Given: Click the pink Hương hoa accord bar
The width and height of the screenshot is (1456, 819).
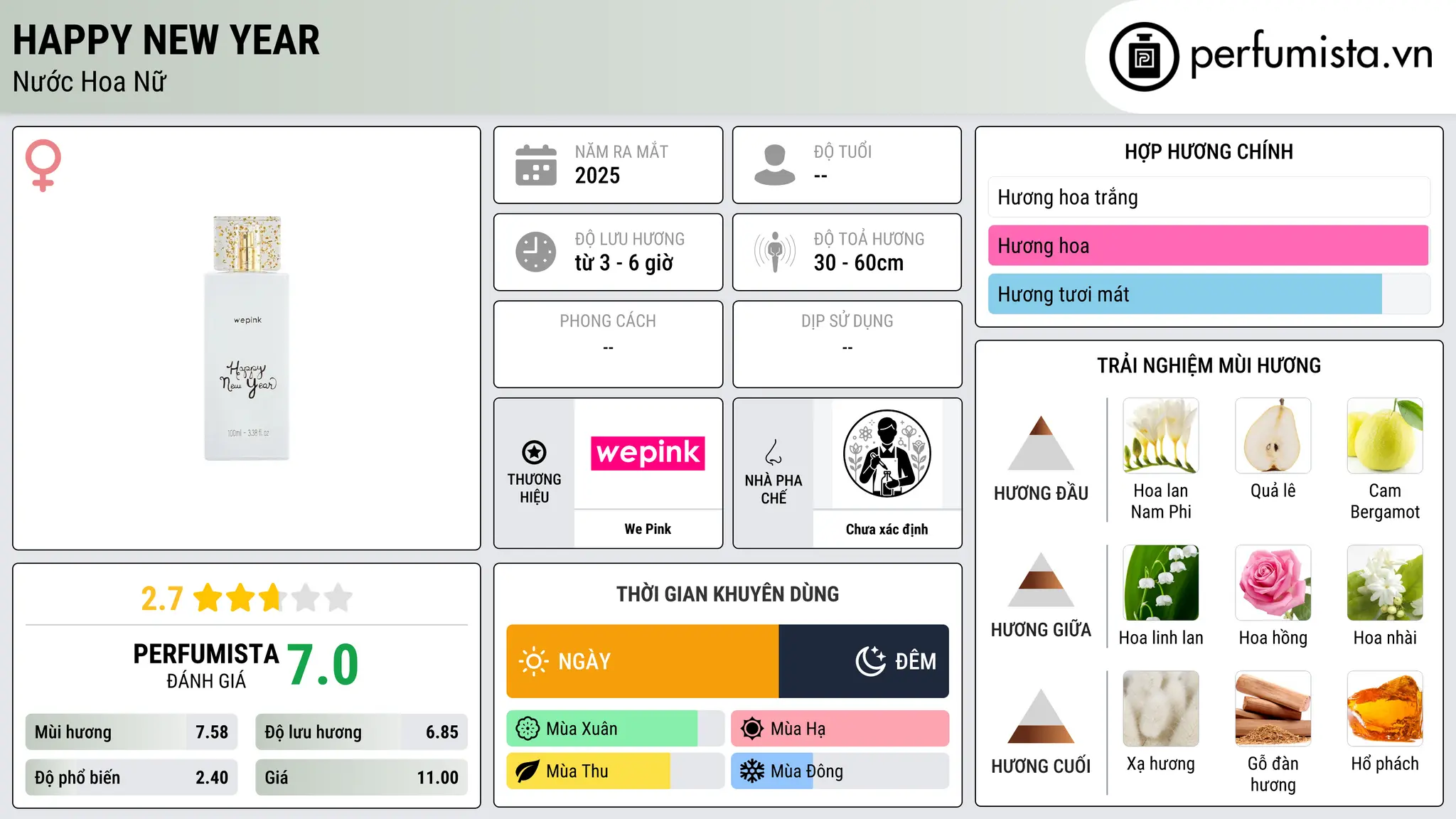Looking at the screenshot, I should click(x=1209, y=245).
